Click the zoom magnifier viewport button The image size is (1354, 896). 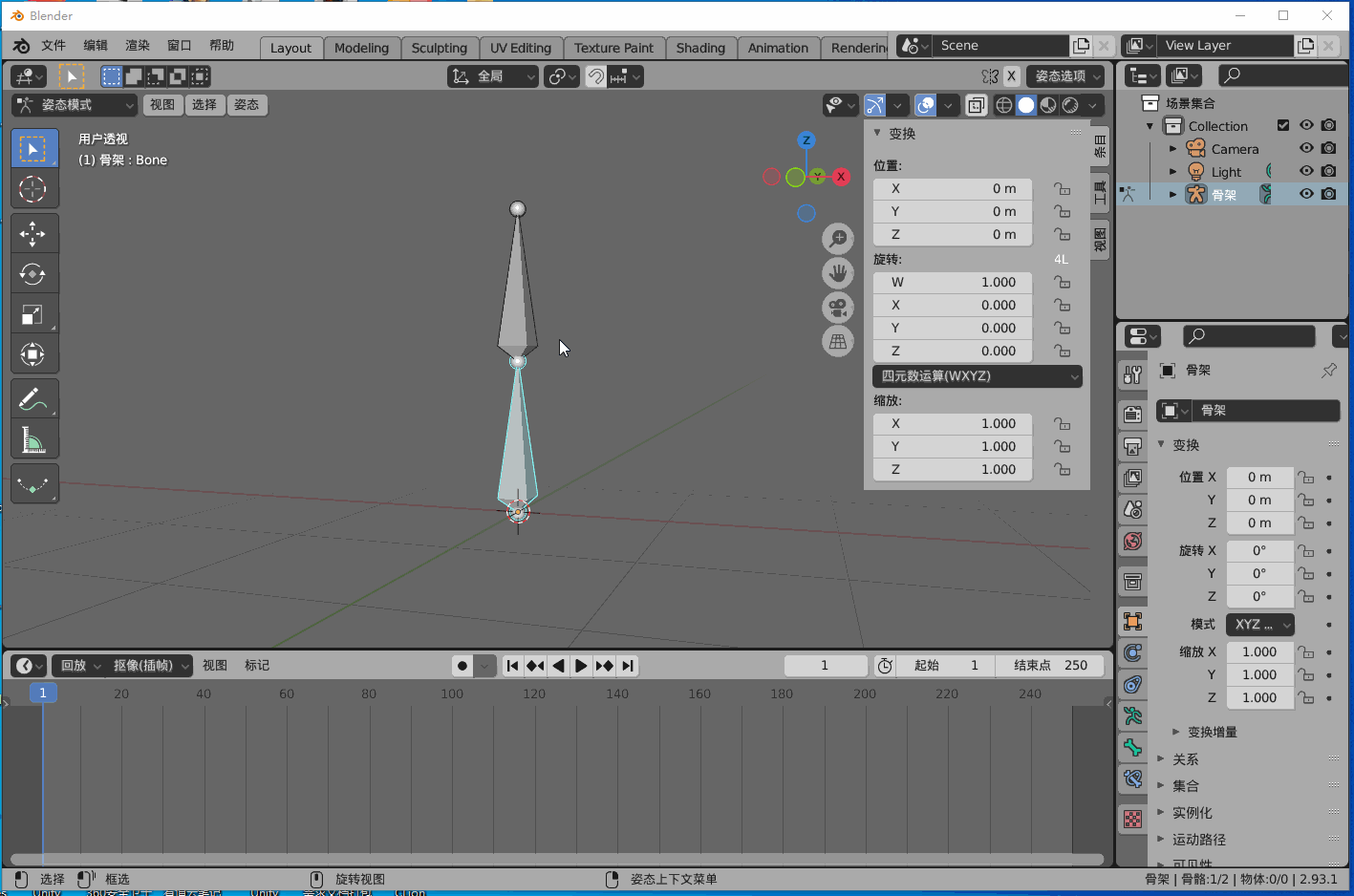coord(838,239)
